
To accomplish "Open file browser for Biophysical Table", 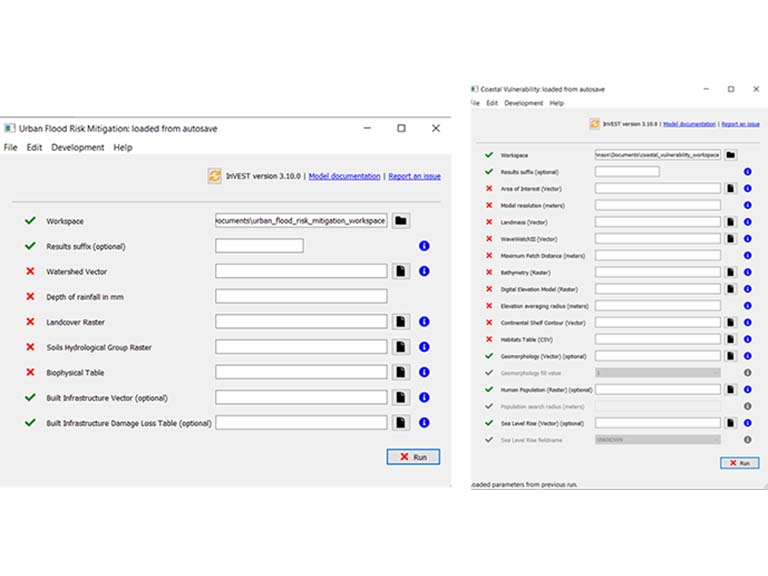I will [x=401, y=372].
